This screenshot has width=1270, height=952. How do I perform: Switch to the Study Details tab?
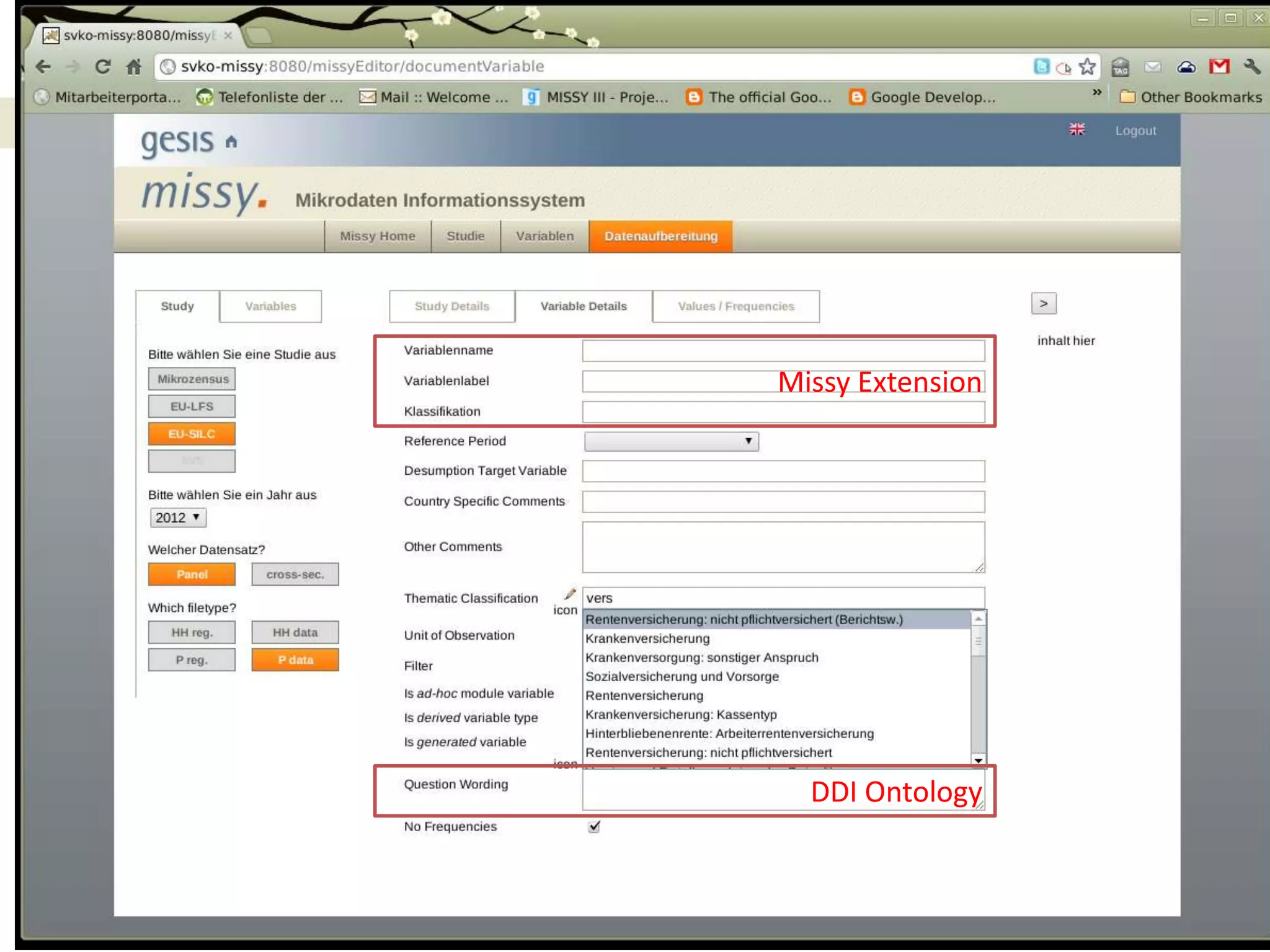point(452,306)
